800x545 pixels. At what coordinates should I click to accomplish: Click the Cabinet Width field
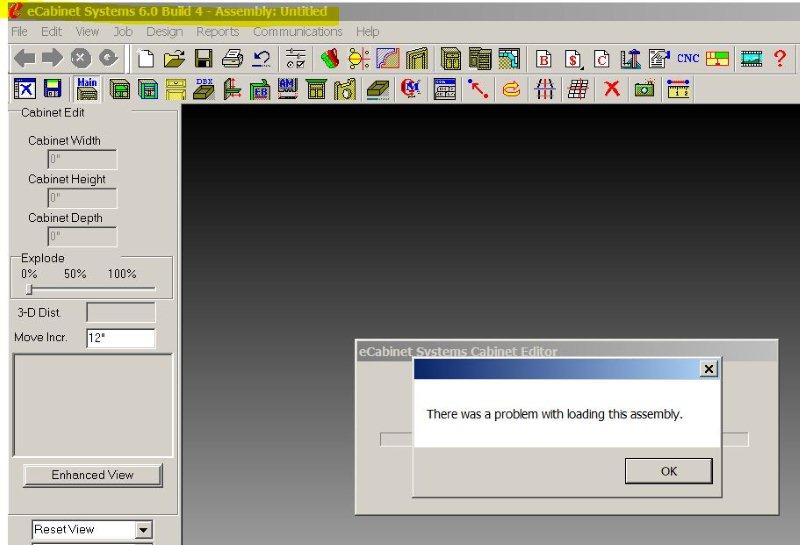[82, 159]
